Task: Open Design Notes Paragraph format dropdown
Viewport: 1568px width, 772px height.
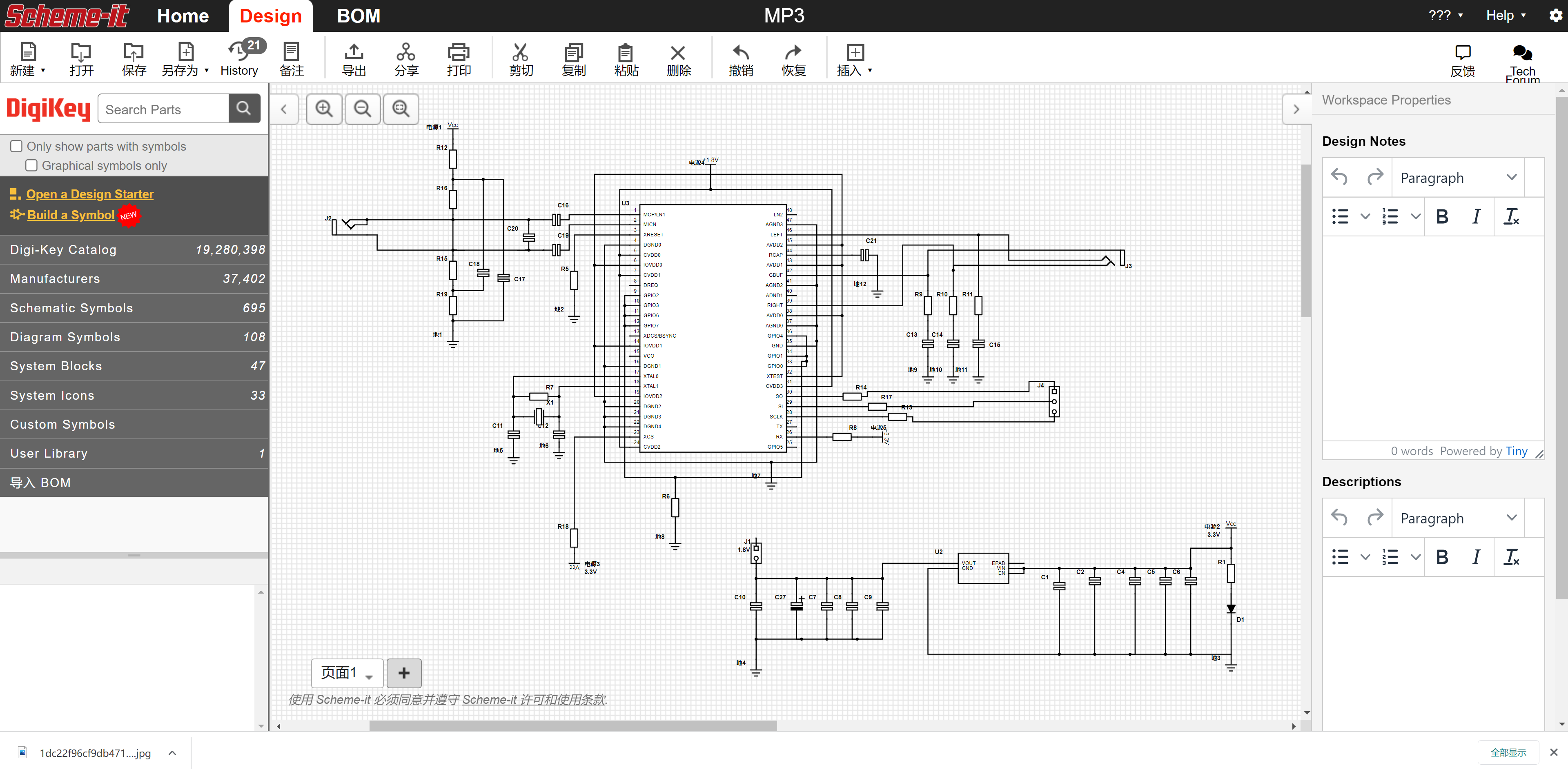Action: (1459, 178)
